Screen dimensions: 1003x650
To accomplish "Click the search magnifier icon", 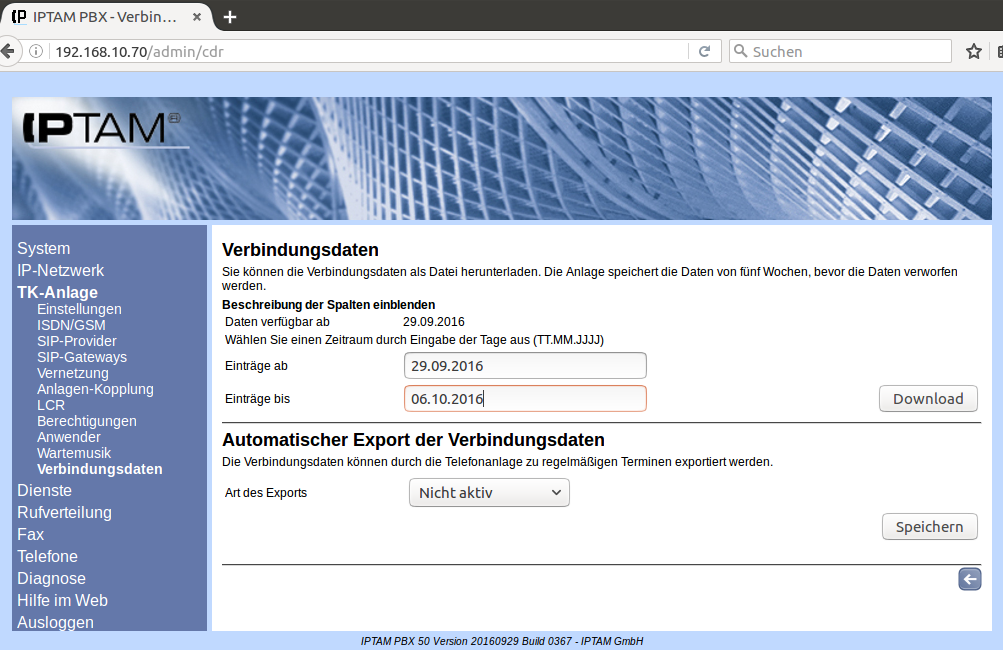I will [x=740, y=51].
